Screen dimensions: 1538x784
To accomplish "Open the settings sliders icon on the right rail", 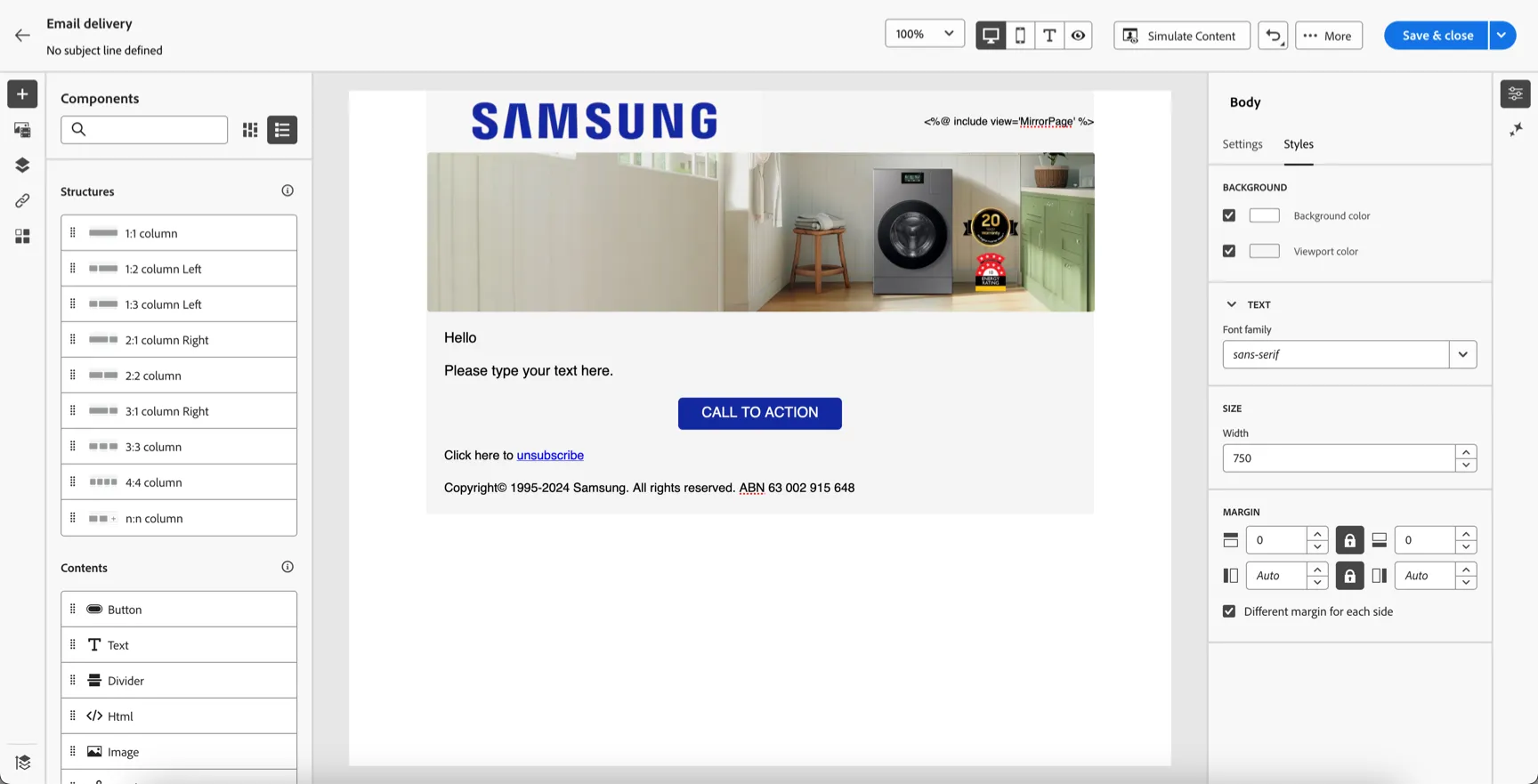I will 1515,94.
